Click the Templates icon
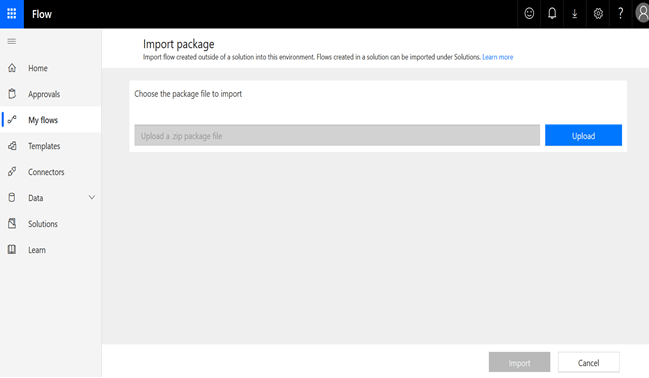The height and width of the screenshot is (378, 649). point(12,146)
